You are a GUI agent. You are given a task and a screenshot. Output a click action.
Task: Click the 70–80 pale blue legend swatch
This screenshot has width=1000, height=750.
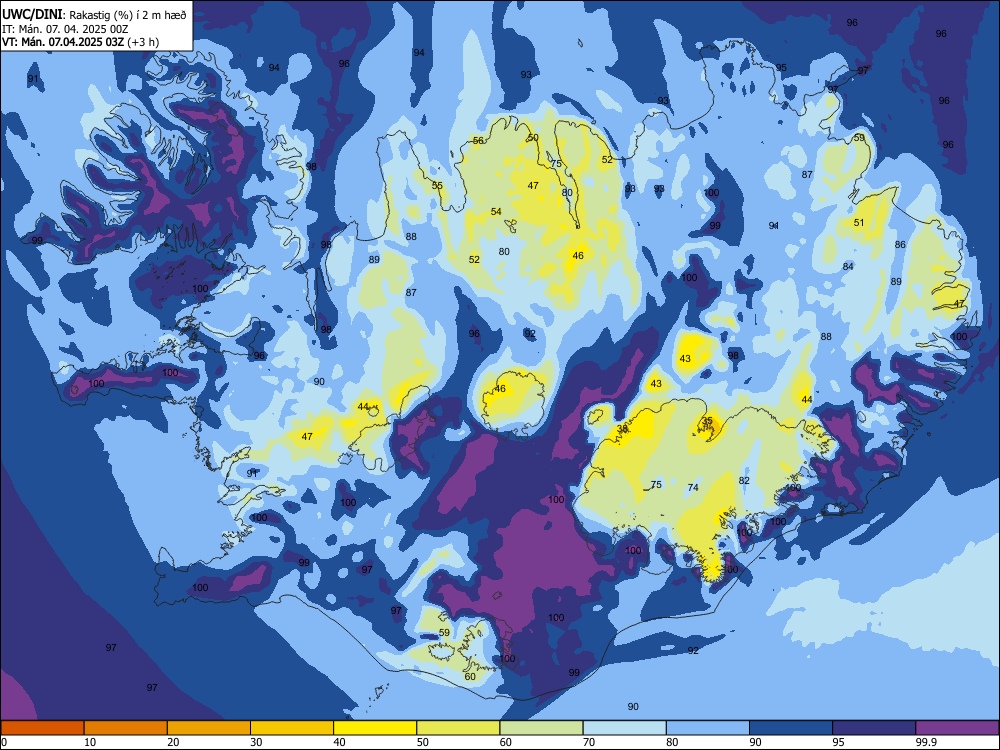click(x=624, y=728)
